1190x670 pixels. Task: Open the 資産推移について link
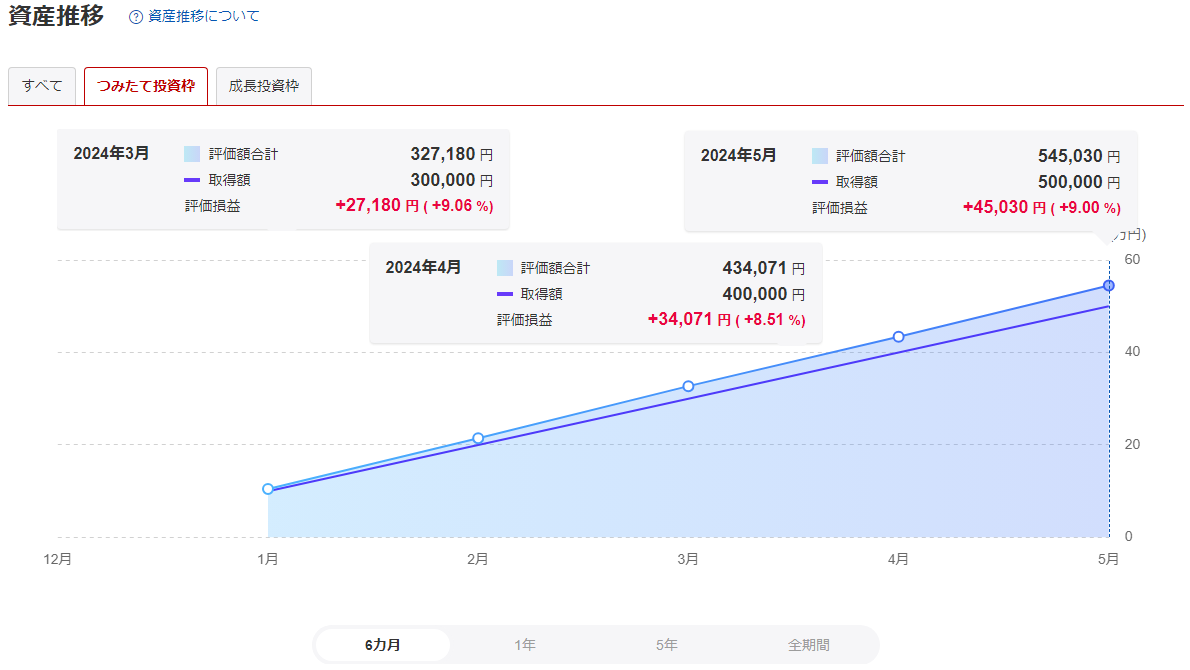[203, 17]
